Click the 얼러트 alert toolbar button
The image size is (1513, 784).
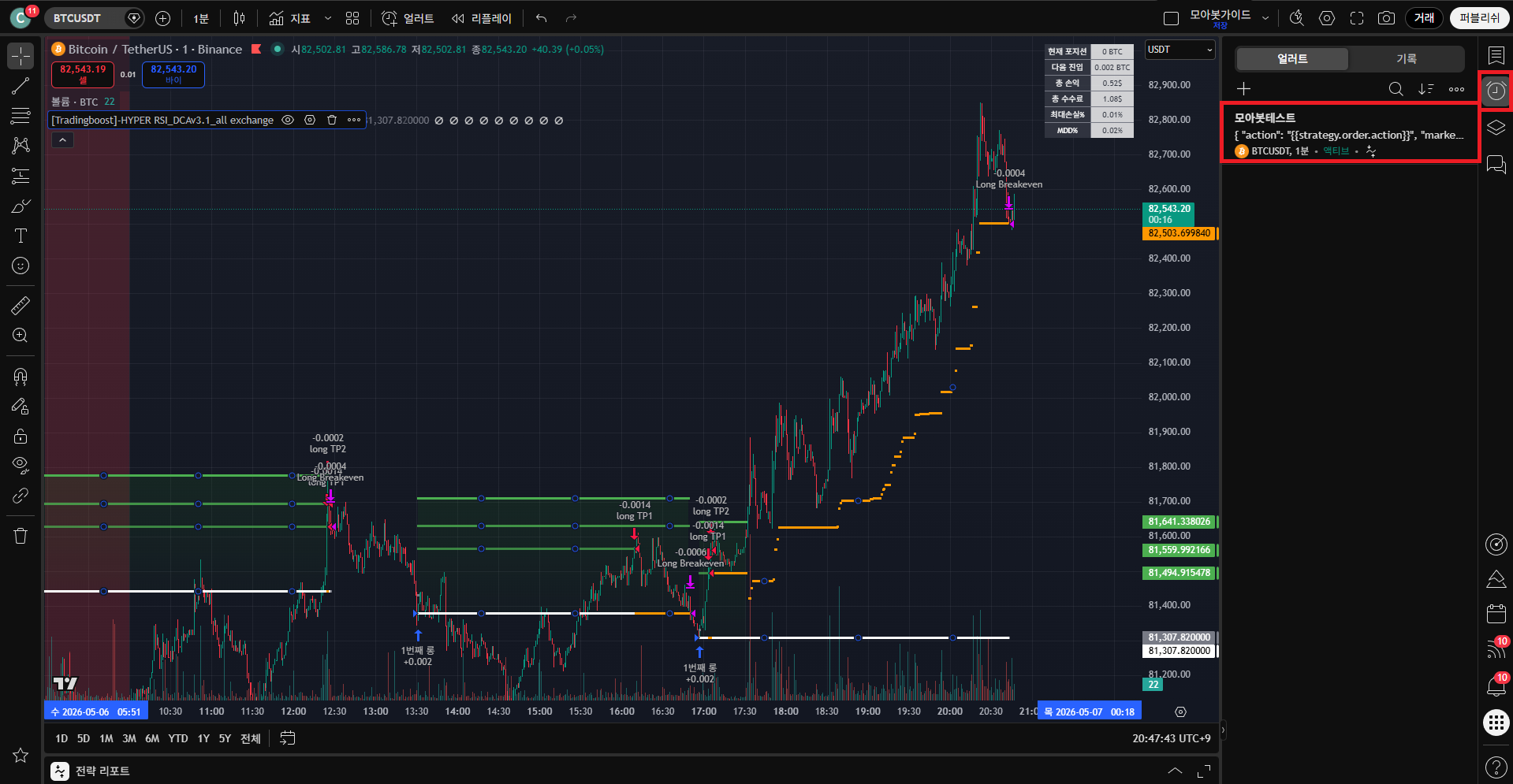pos(408,18)
